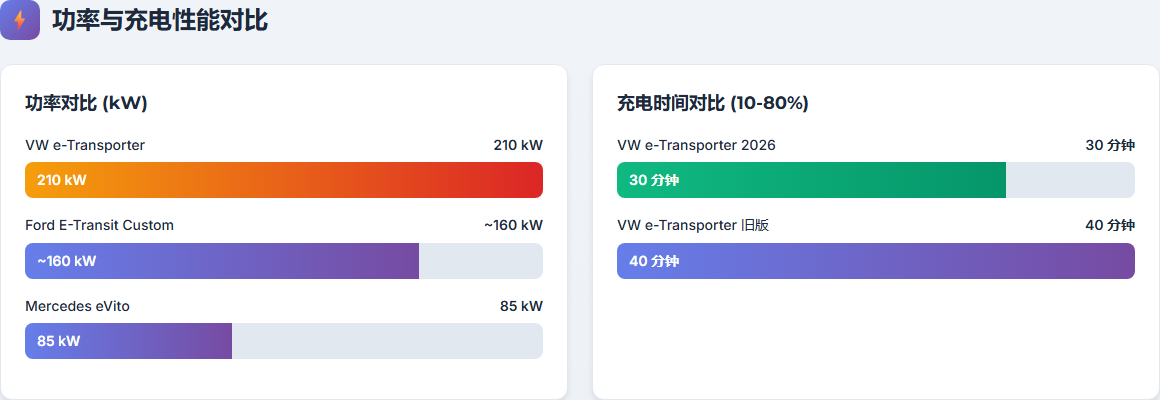Select the Ford E-Transit Custom label
The height and width of the screenshot is (401, 1160).
pos(99,225)
